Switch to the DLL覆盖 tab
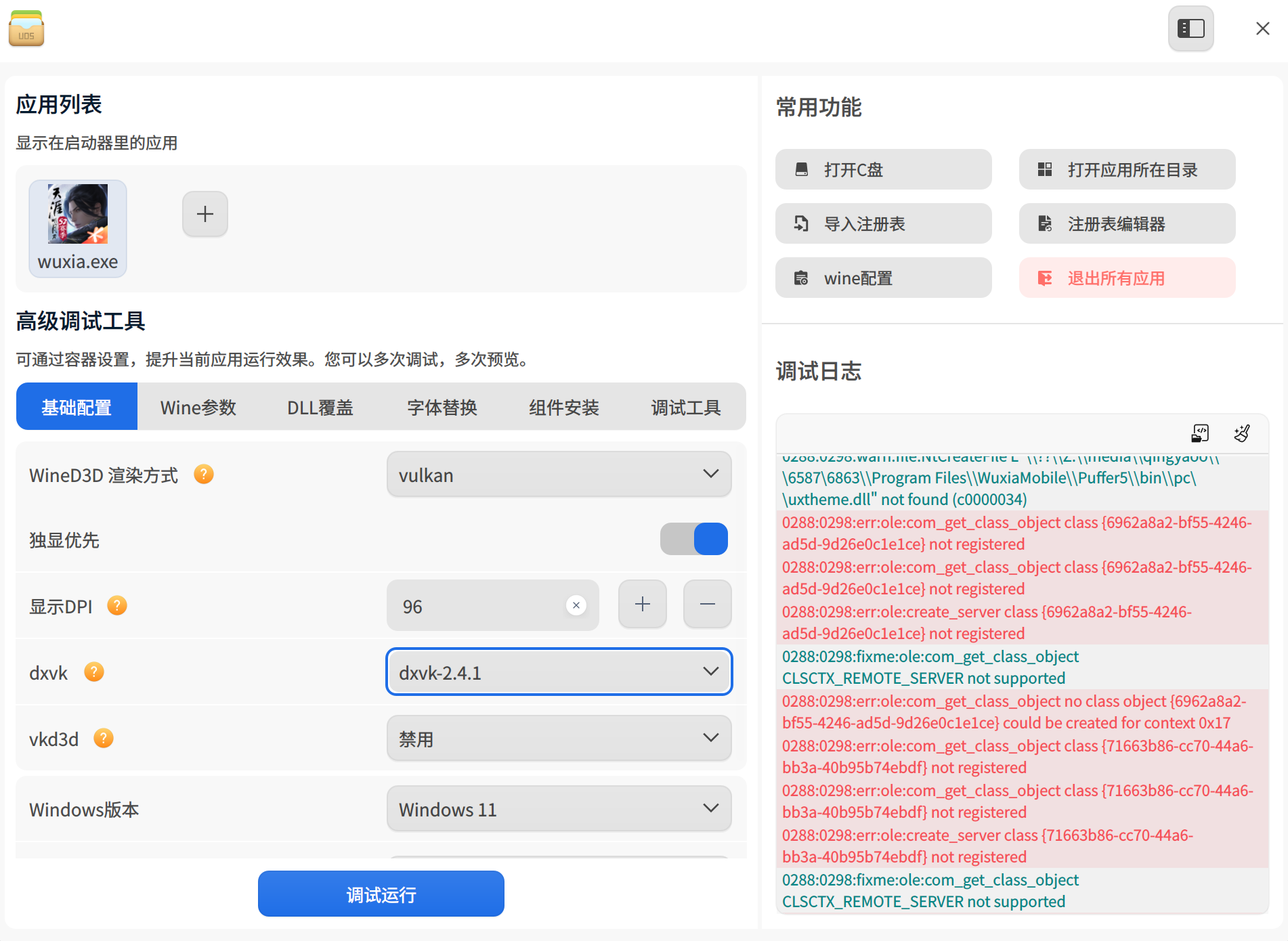1288x941 pixels. 320,407
